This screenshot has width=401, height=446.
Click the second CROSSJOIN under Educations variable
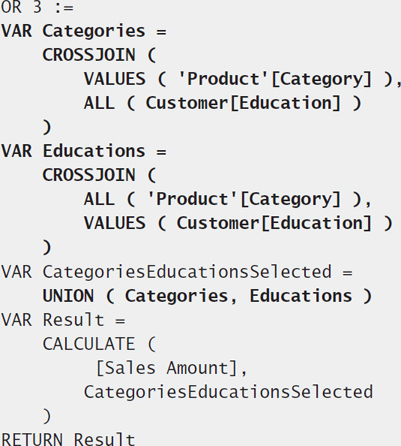click(x=89, y=175)
